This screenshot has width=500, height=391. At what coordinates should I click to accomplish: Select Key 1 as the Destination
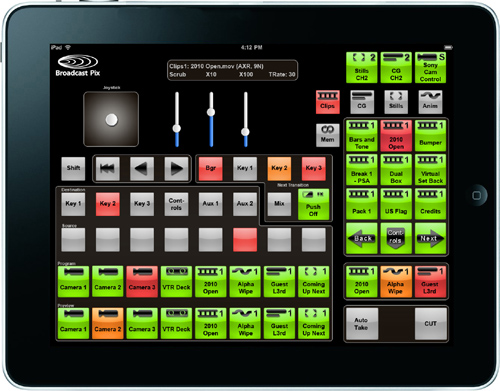pos(73,204)
